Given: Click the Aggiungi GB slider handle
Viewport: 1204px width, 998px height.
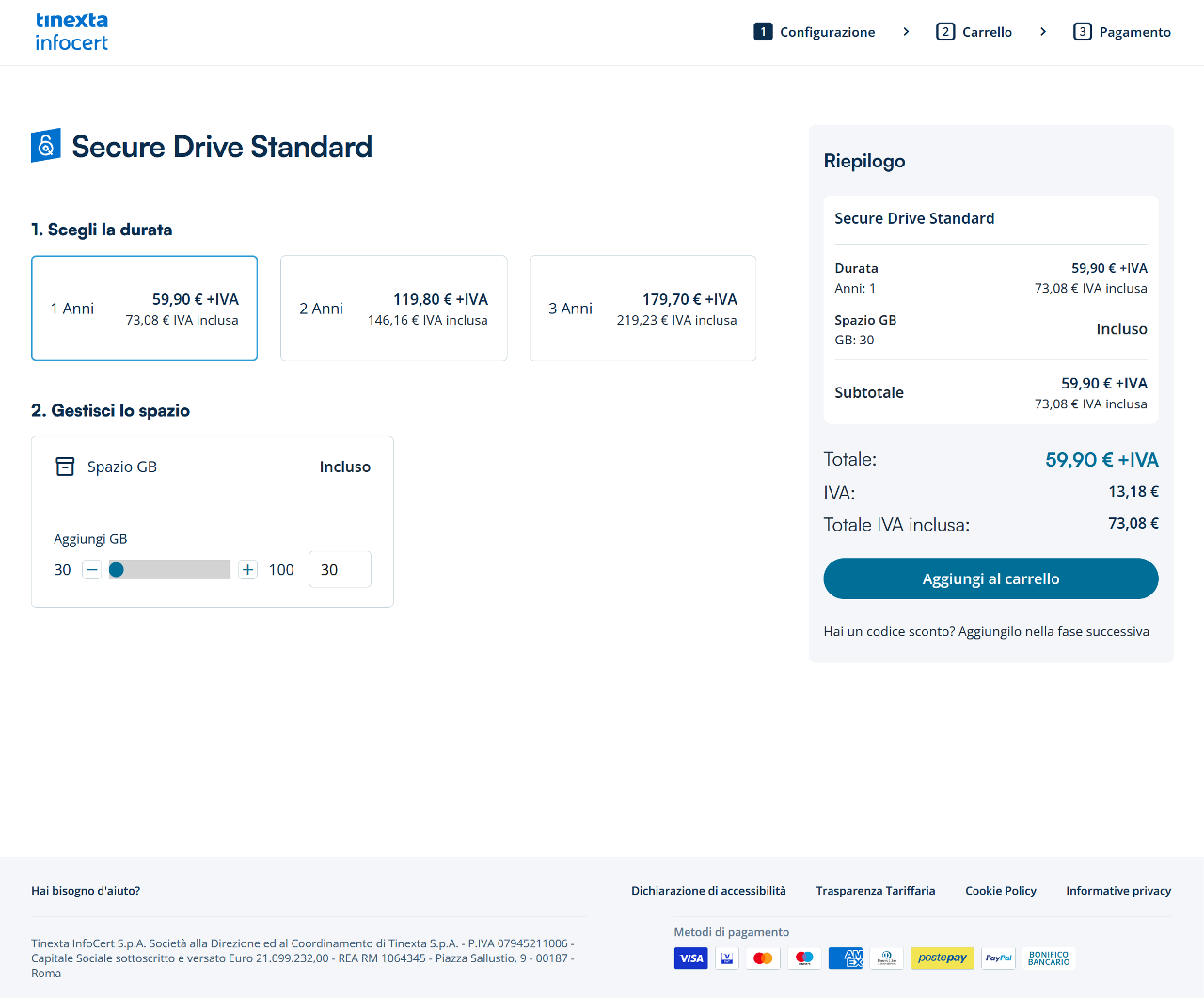Looking at the screenshot, I should tap(117, 569).
